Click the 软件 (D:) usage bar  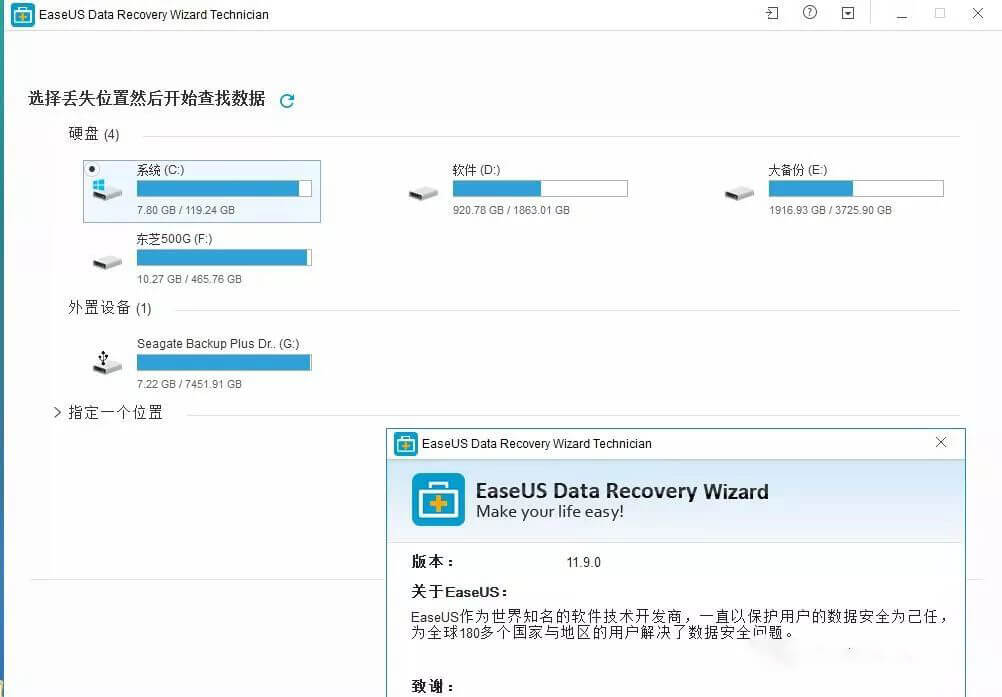pyautogui.click(x=540, y=188)
